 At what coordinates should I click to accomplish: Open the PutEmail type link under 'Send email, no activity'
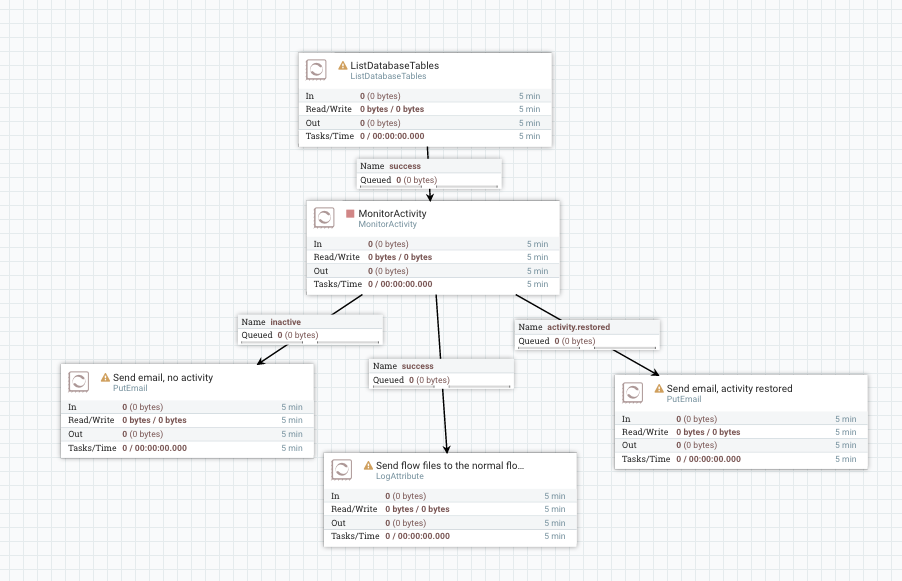click(130, 388)
